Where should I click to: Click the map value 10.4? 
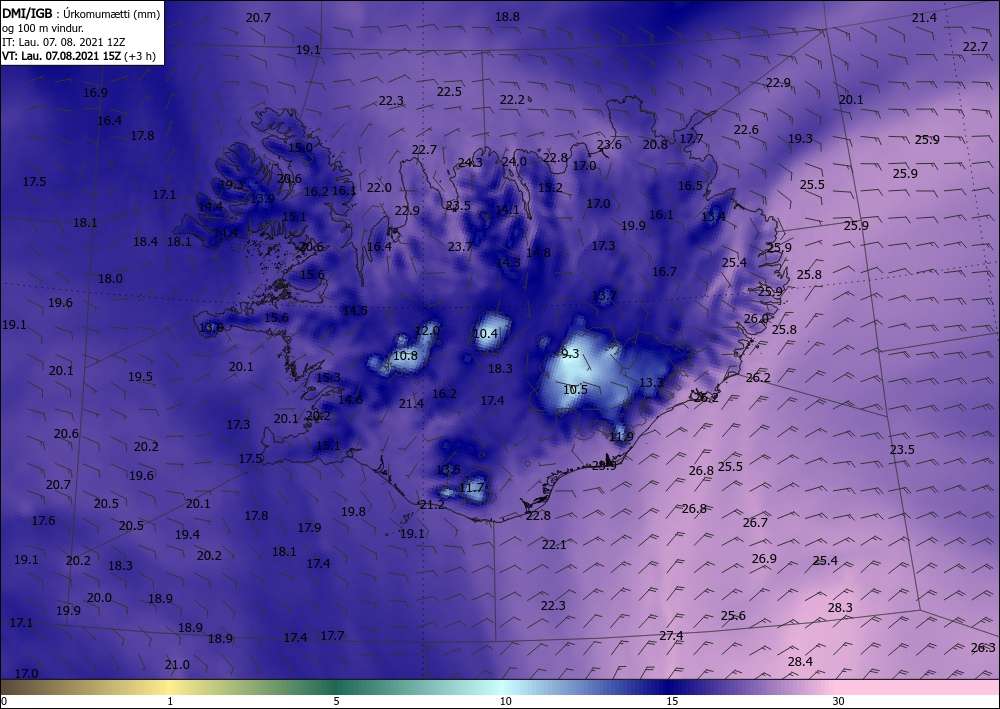[x=485, y=333]
